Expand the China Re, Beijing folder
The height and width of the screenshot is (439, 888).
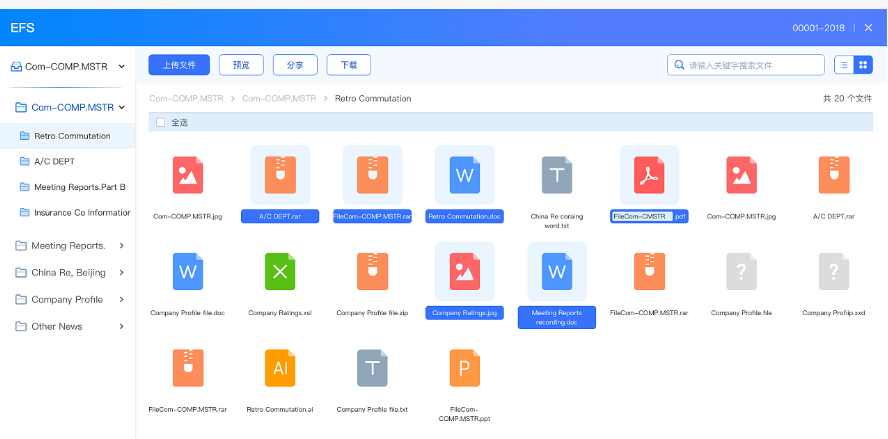(x=121, y=272)
